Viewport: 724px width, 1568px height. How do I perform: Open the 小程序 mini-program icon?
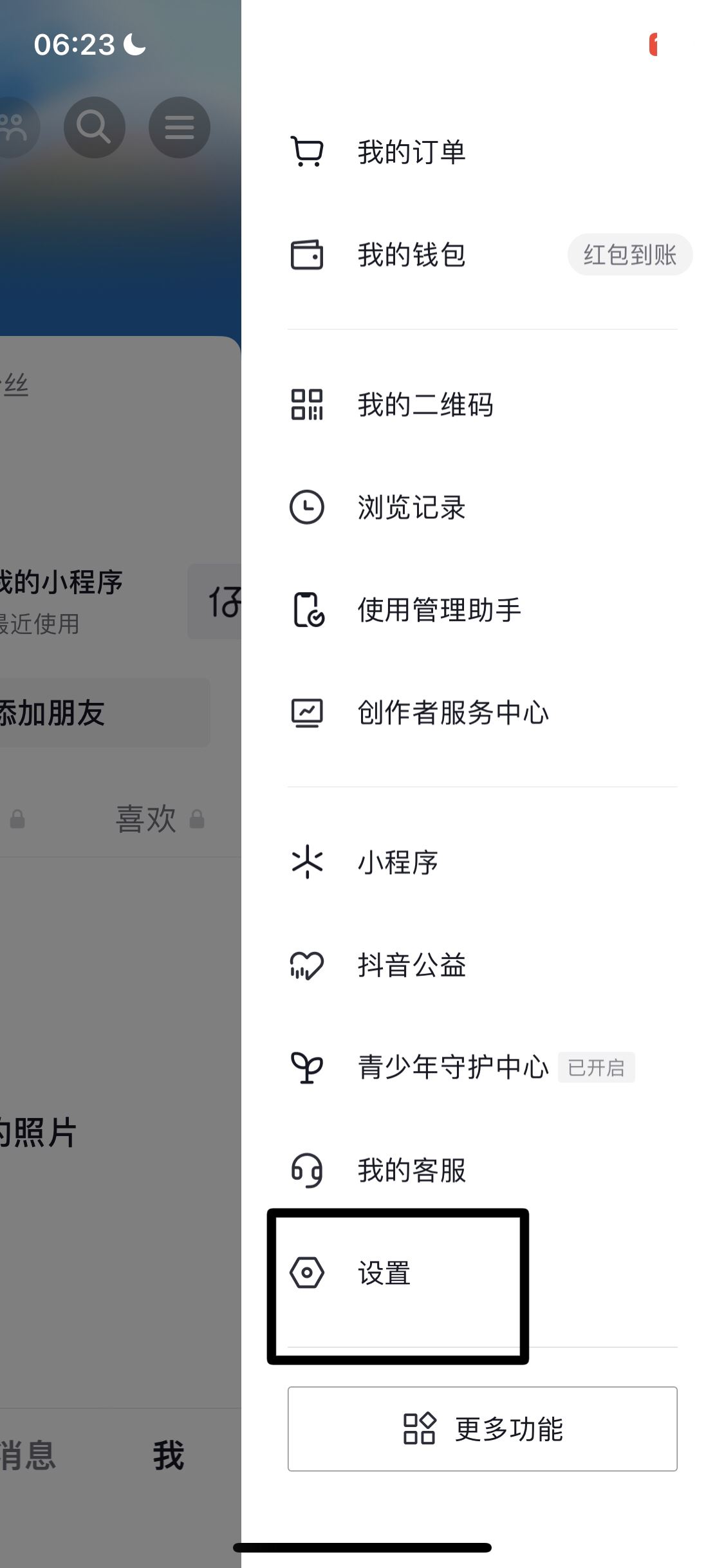click(308, 863)
